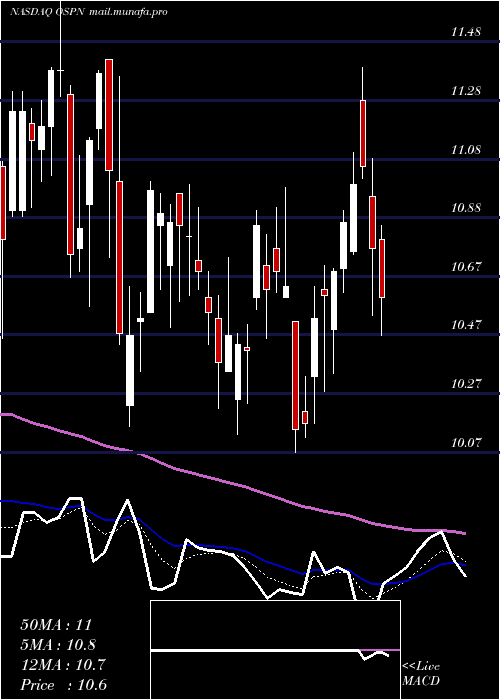Click the 10.67 price axis label

point(466,267)
